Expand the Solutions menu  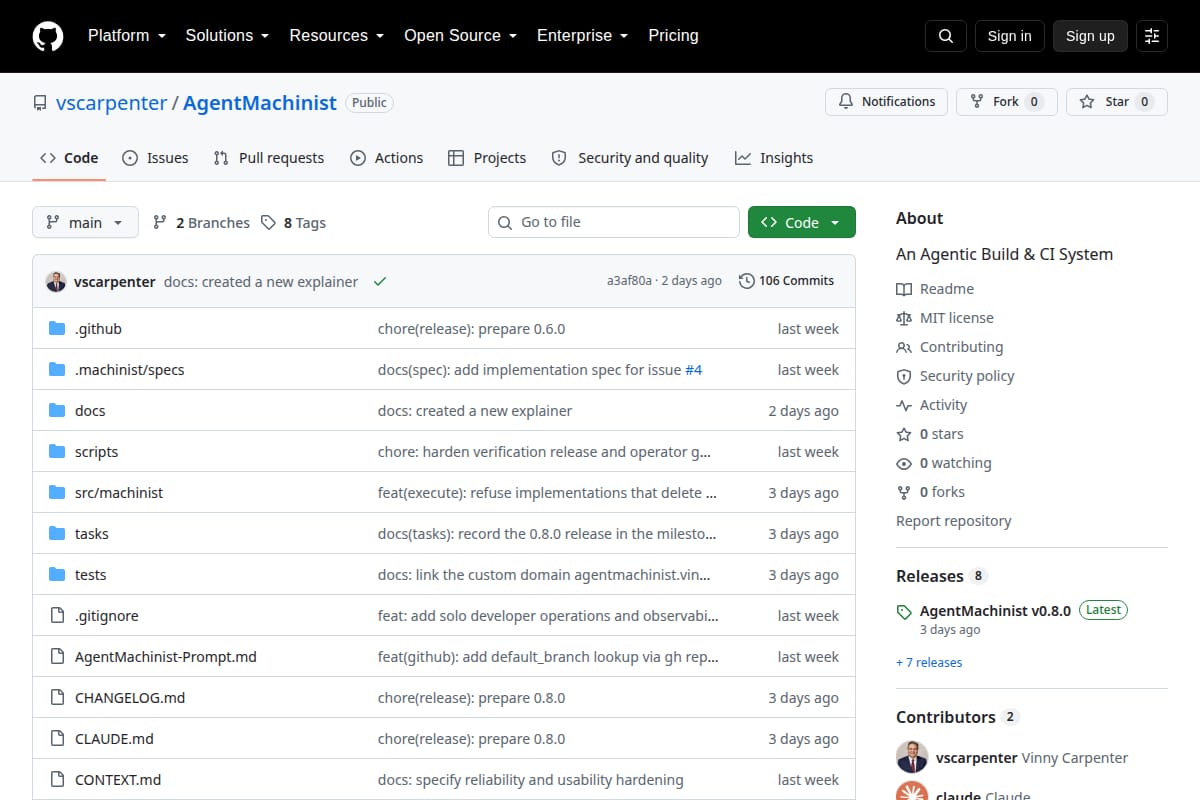coord(227,36)
